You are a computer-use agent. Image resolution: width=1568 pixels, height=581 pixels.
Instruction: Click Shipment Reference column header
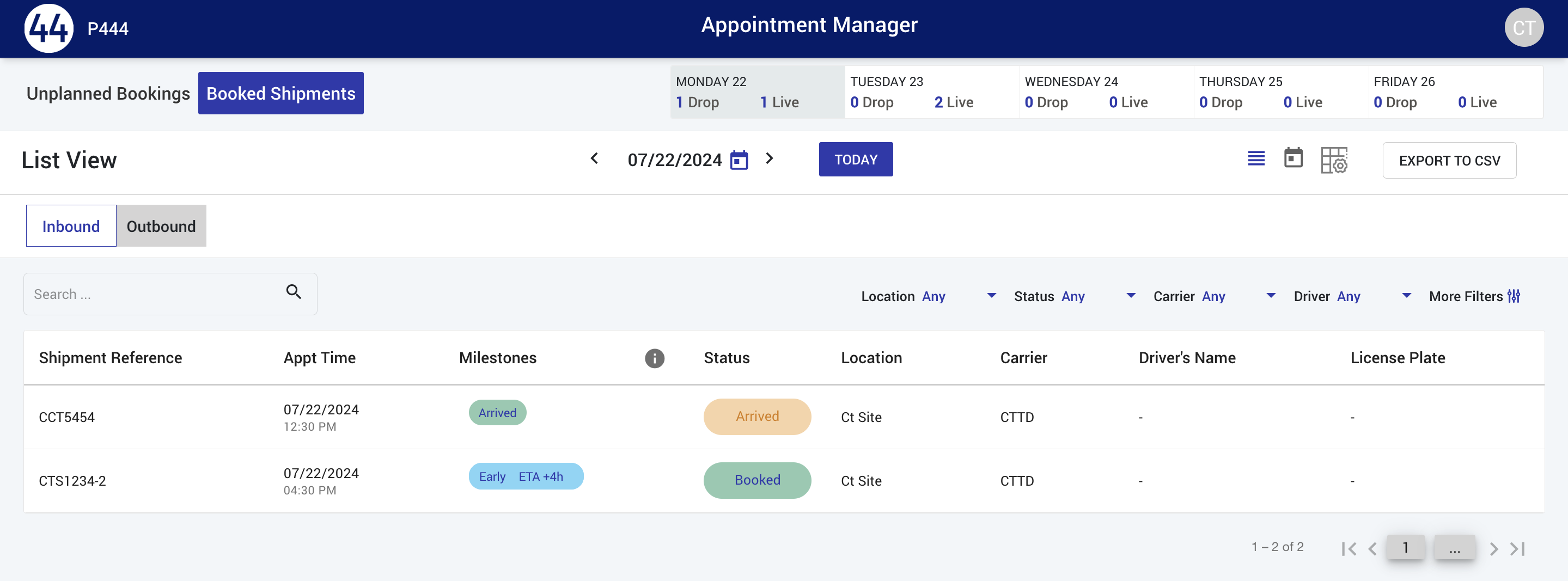coord(110,358)
